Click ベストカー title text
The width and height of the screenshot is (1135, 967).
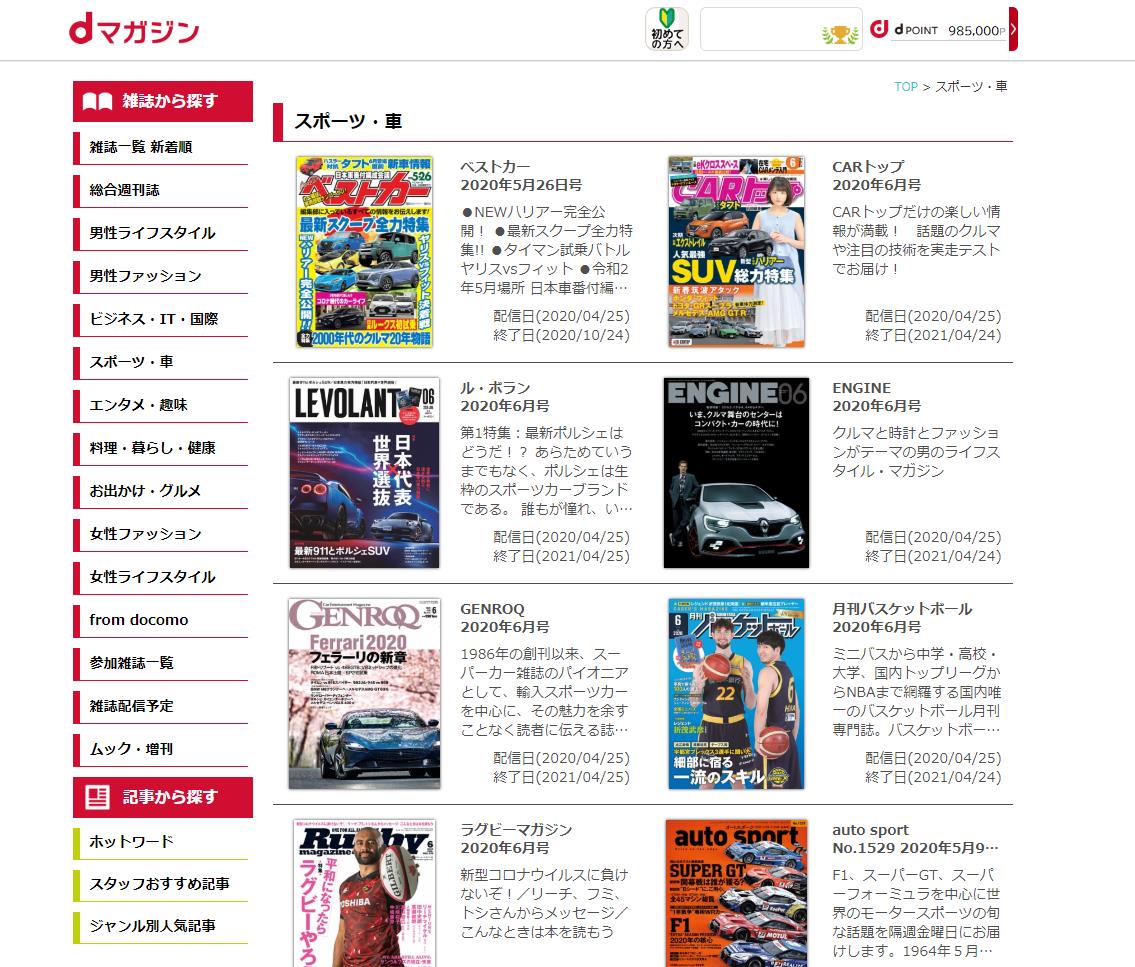(x=495, y=167)
